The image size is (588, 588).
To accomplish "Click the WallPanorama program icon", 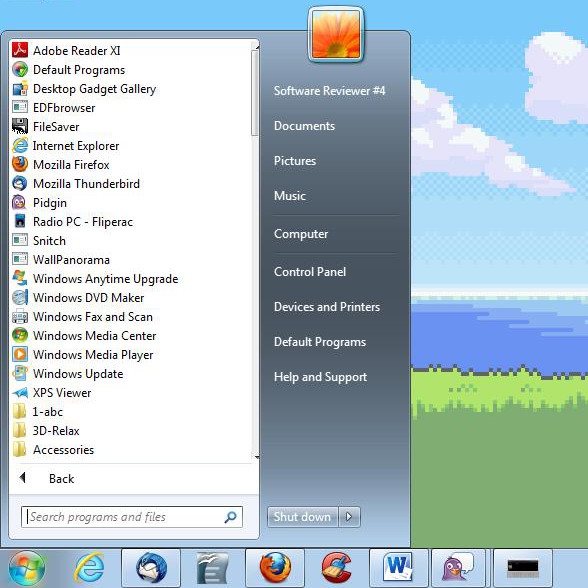I will tap(20, 259).
